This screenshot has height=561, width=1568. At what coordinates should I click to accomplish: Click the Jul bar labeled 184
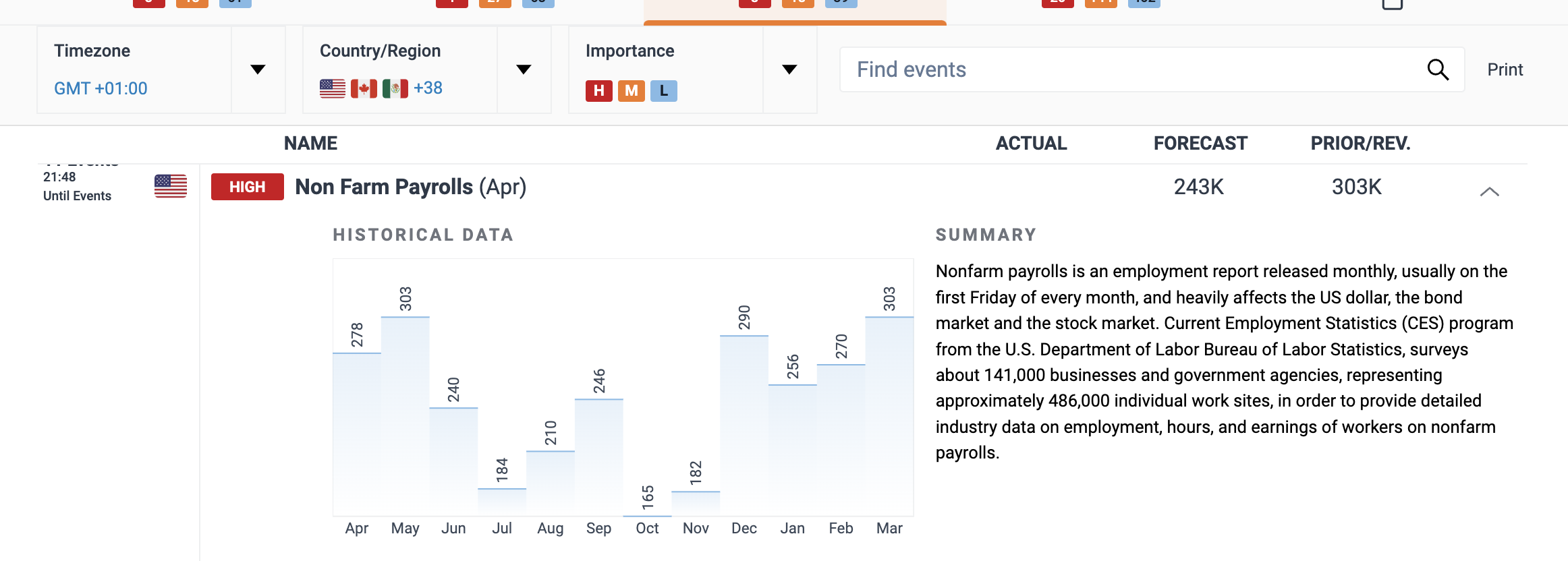pos(502,502)
